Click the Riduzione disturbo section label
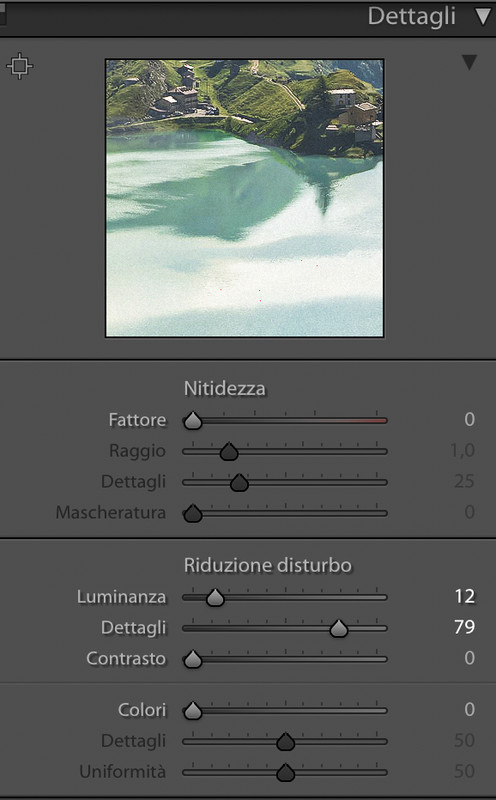 pyautogui.click(x=268, y=565)
